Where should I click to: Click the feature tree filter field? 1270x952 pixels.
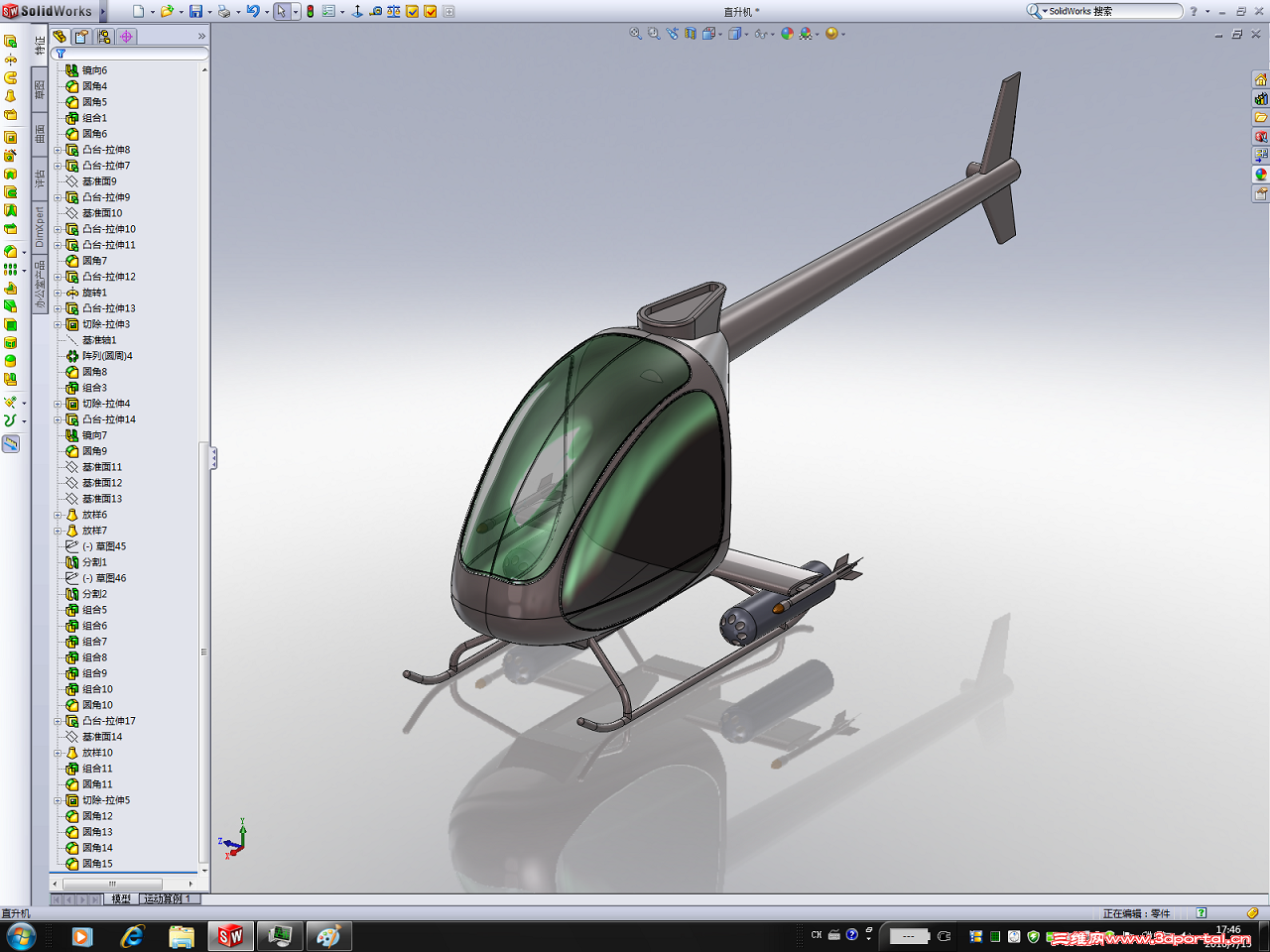pos(129,54)
